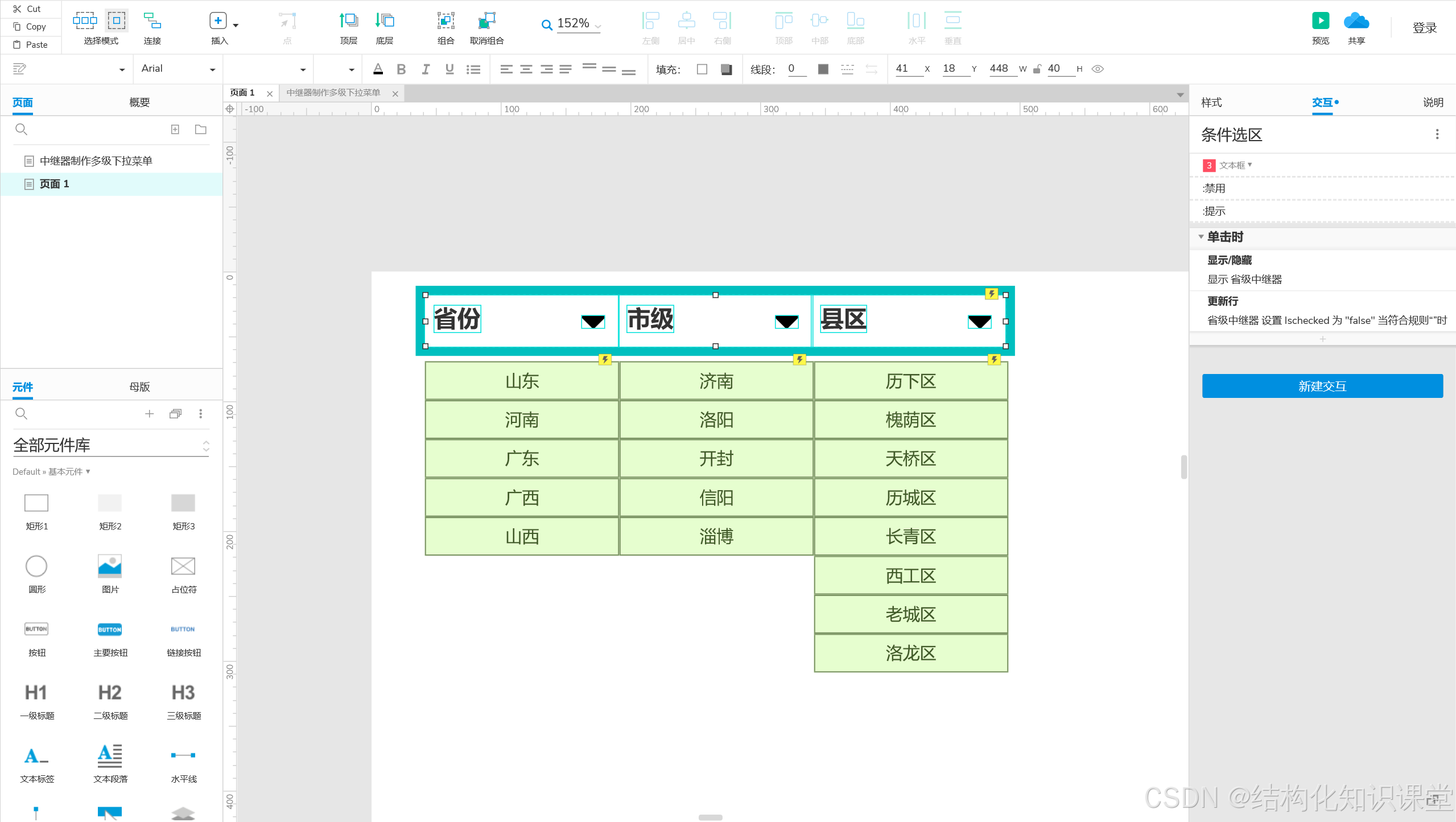Toggle widget visibility eye icon
The image size is (1456, 822).
coord(1098,69)
